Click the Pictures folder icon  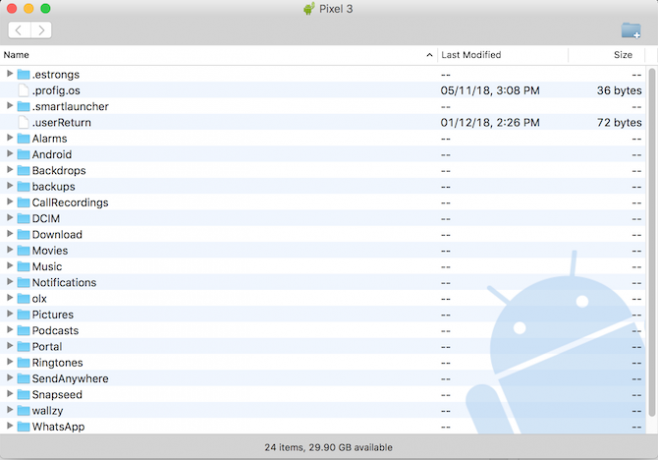[24, 314]
